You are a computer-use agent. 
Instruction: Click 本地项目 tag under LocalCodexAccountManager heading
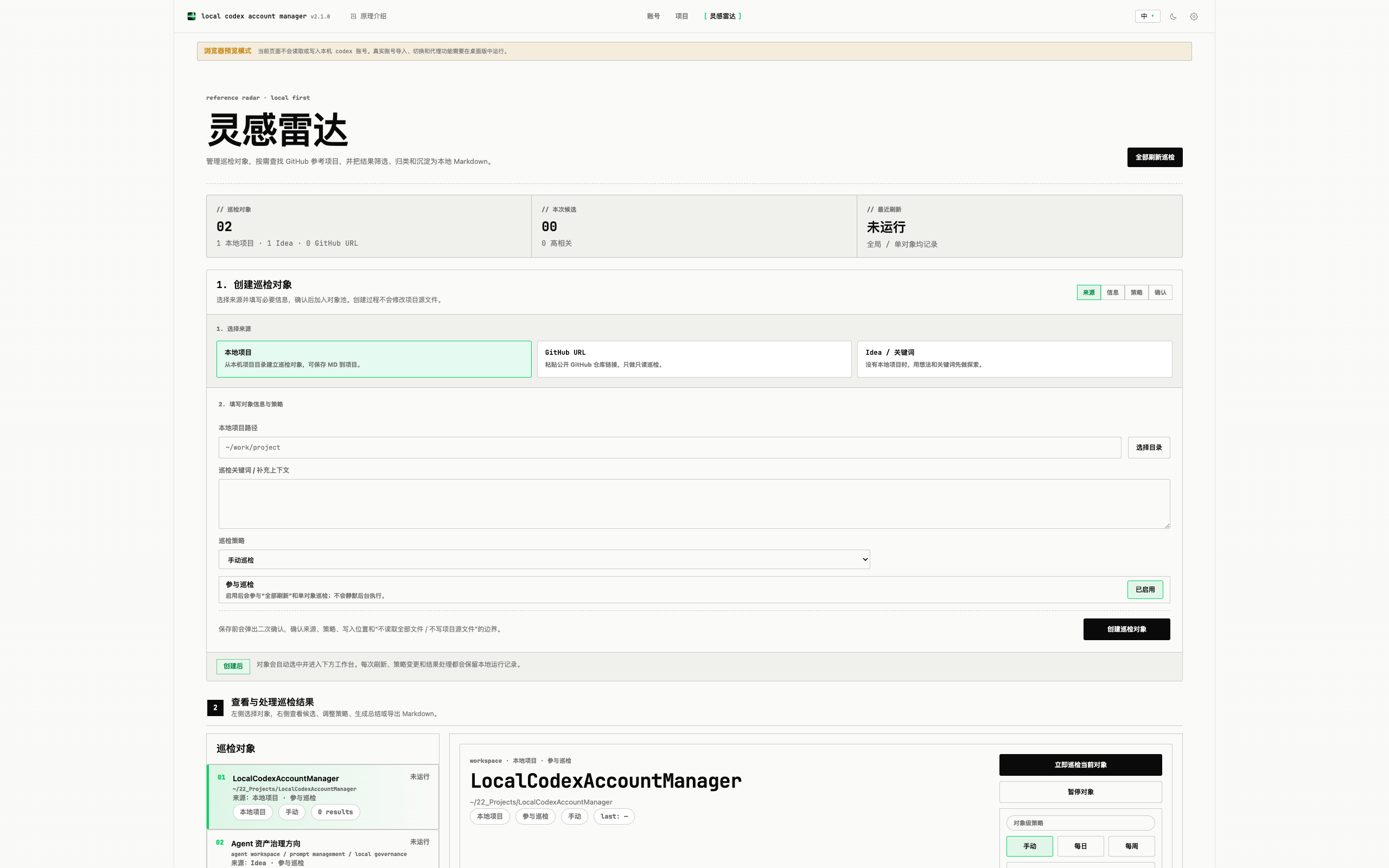[489, 816]
